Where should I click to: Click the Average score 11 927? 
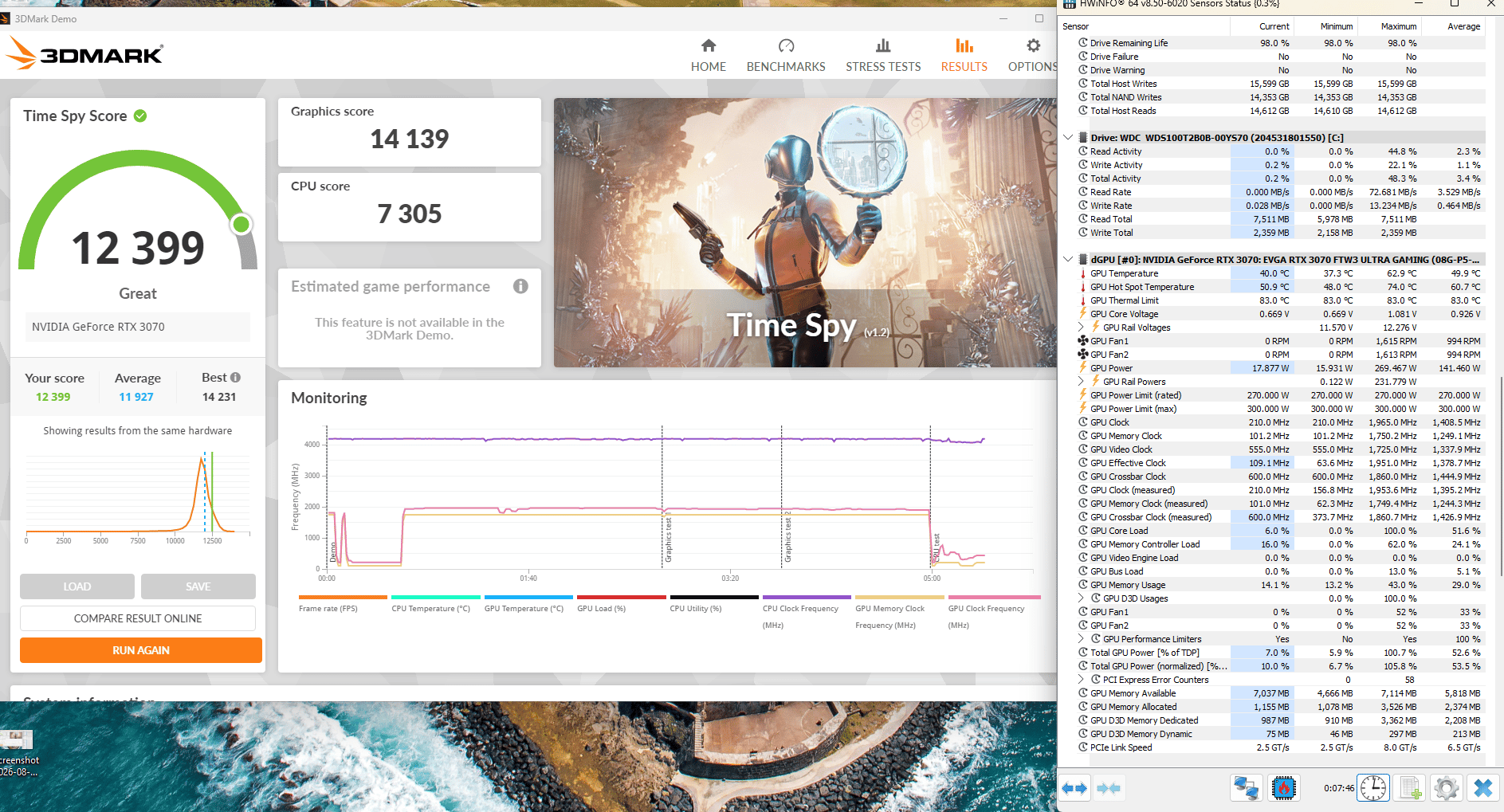click(136, 397)
